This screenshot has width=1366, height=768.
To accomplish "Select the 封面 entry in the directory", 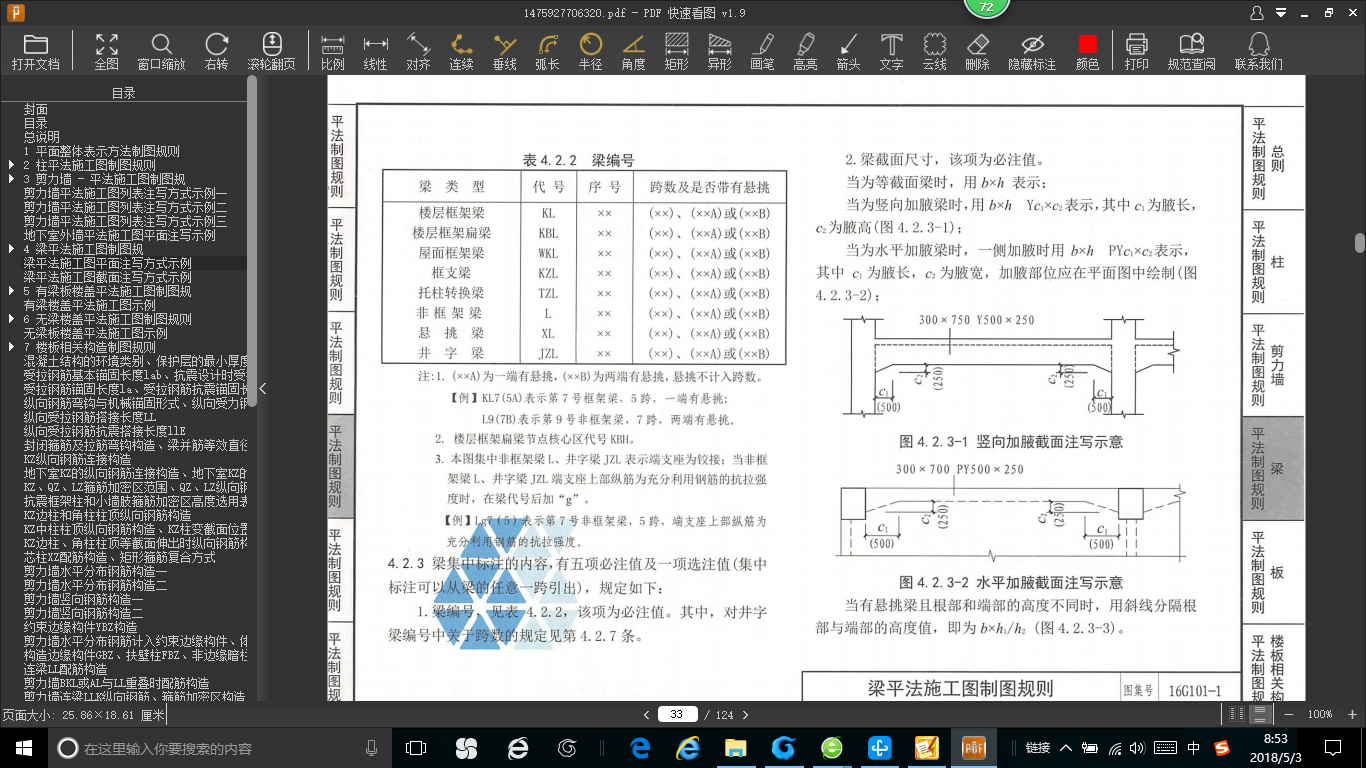I will tap(36, 110).
